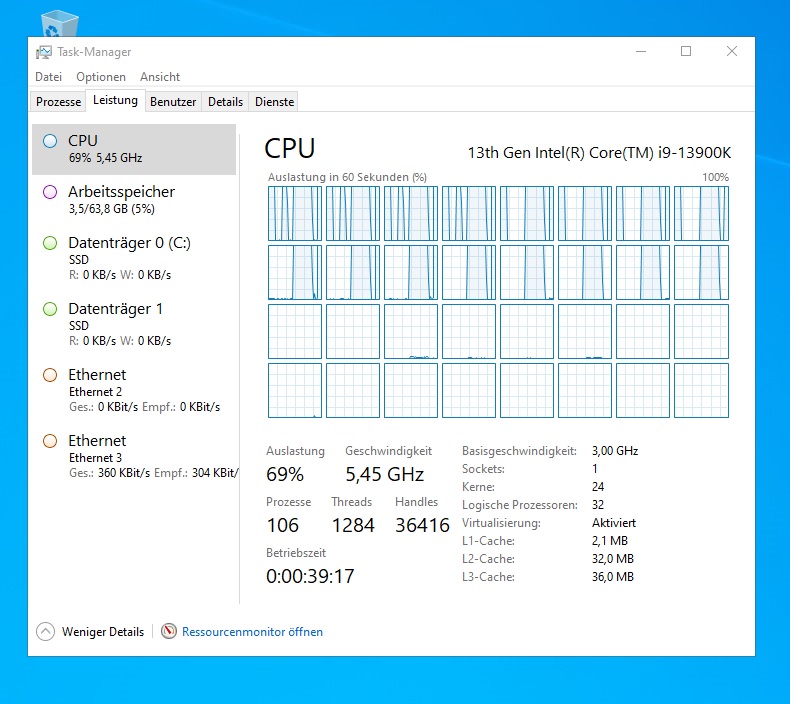Click the purple Arbeitsspeicher circle icon
Image resolution: width=790 pixels, height=704 pixels.
[50, 192]
